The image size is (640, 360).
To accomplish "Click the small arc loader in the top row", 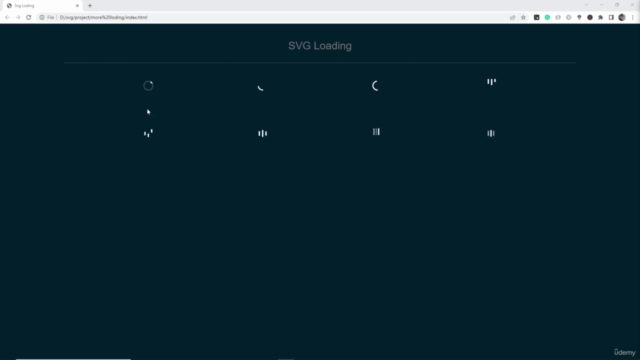I will pos(260,87).
